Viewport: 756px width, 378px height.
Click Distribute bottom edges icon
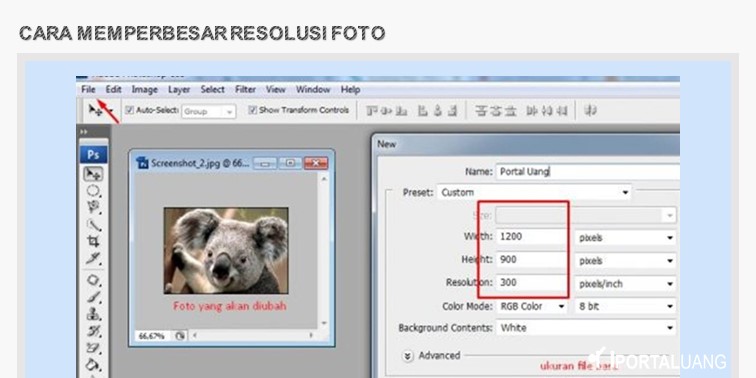click(511, 111)
